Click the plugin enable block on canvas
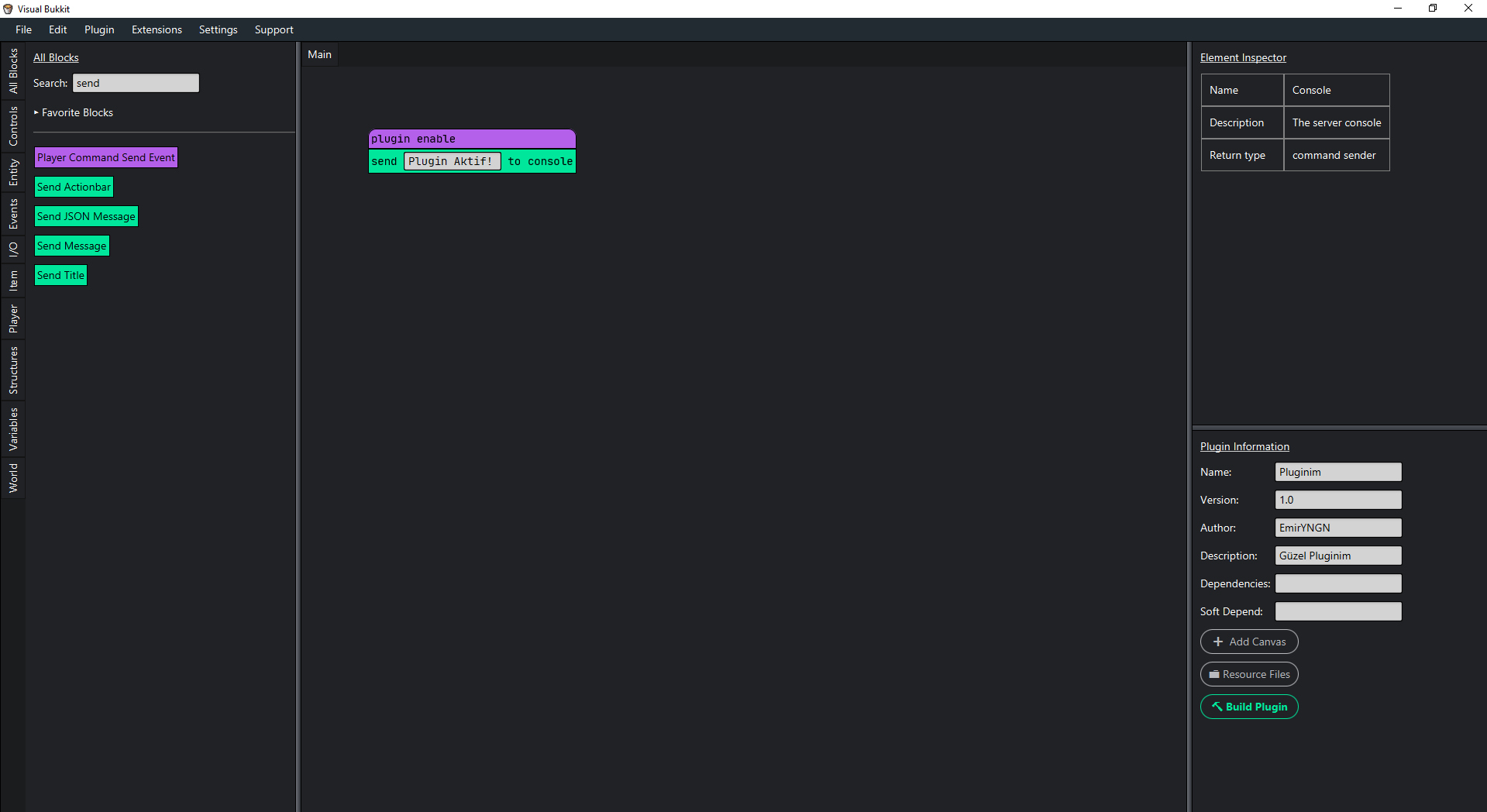This screenshot has height=812, width=1487. click(472, 139)
